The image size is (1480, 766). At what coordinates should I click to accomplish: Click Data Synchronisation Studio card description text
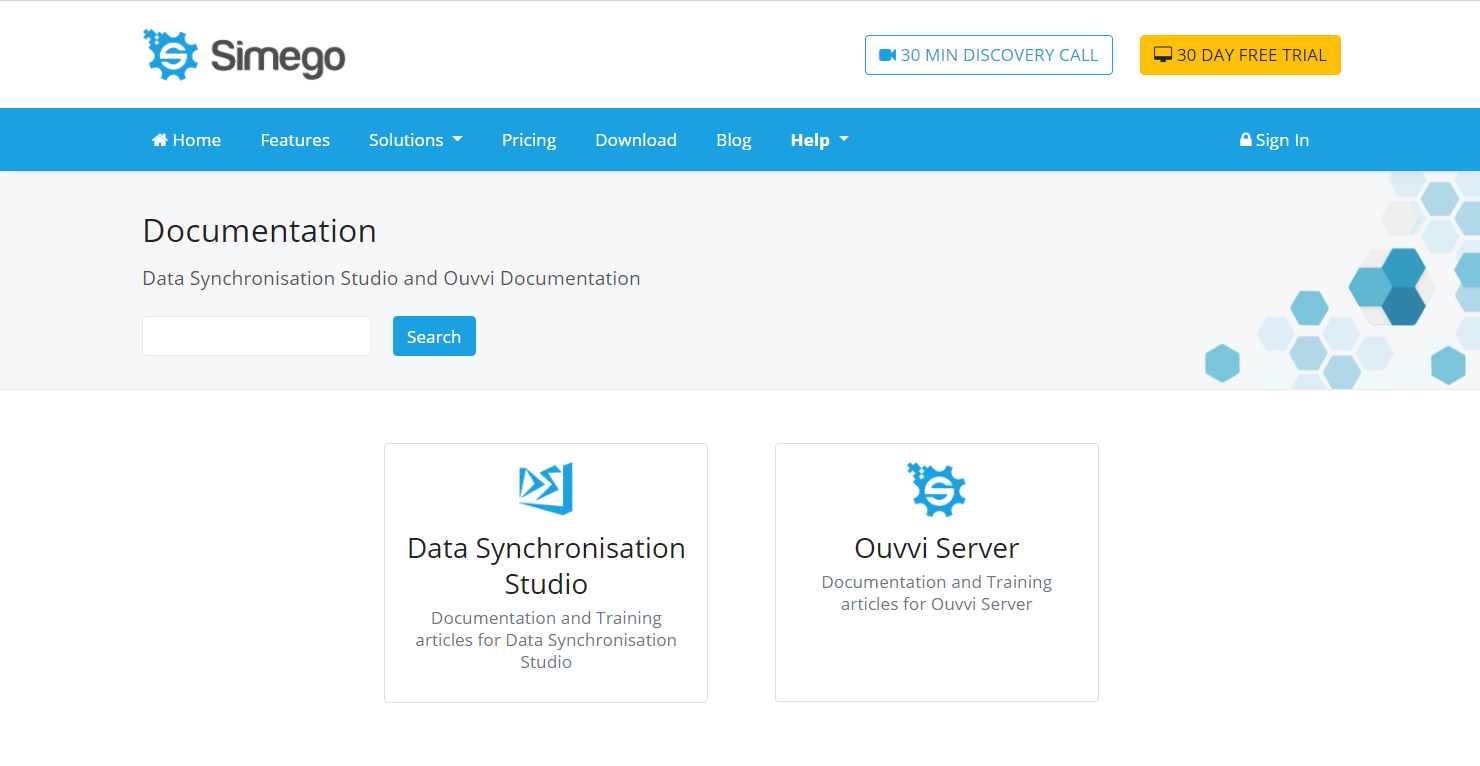(546, 640)
